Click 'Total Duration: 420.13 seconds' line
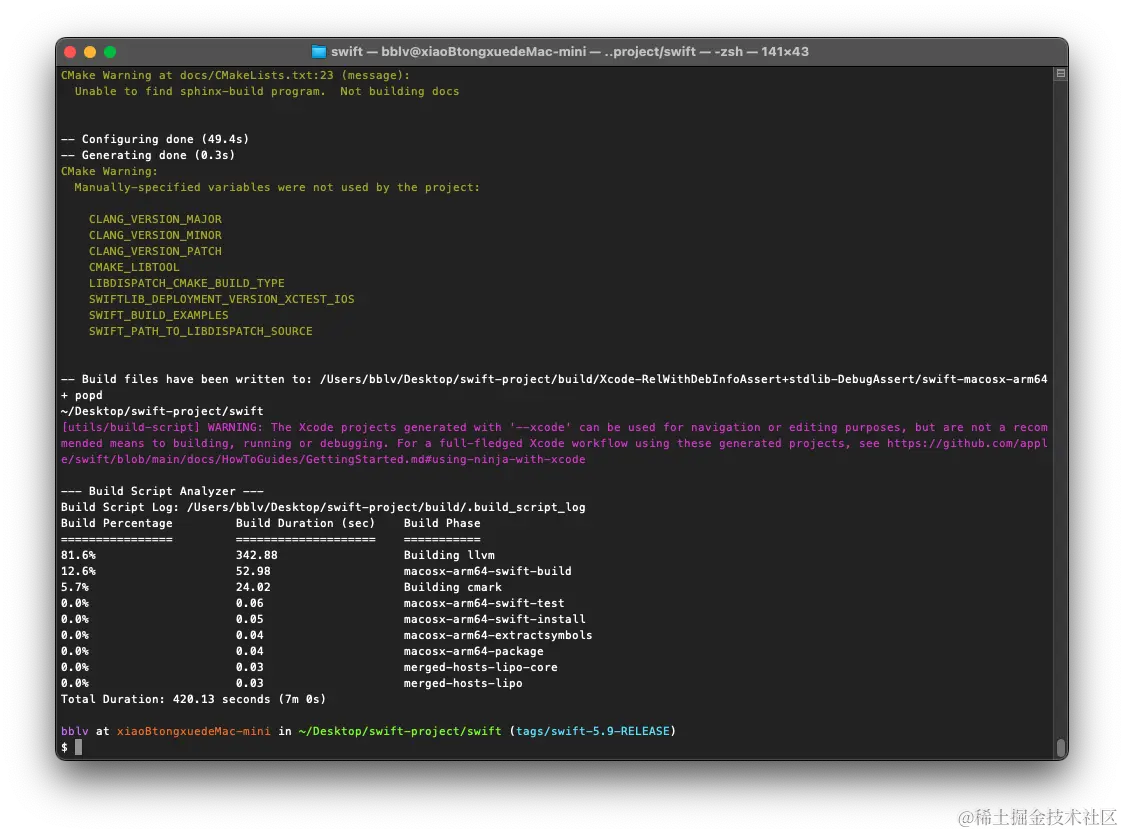 pyautogui.click(x=194, y=699)
